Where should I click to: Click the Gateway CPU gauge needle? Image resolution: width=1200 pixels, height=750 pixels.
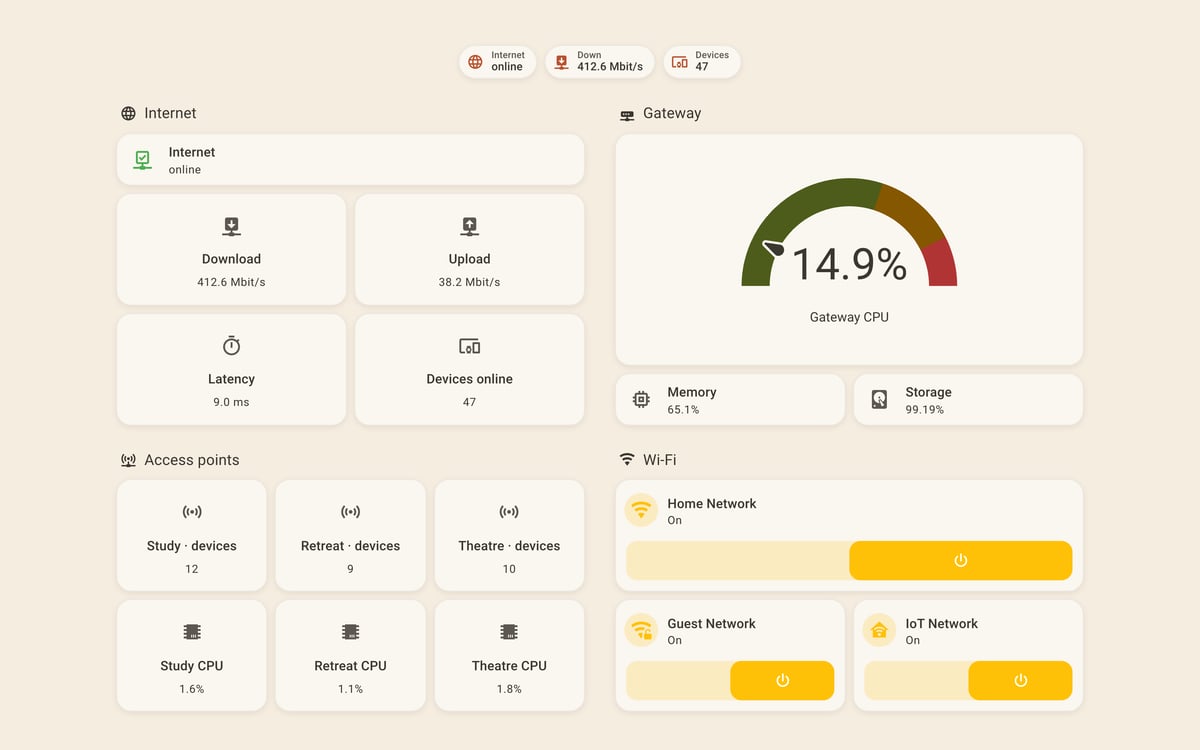[774, 247]
